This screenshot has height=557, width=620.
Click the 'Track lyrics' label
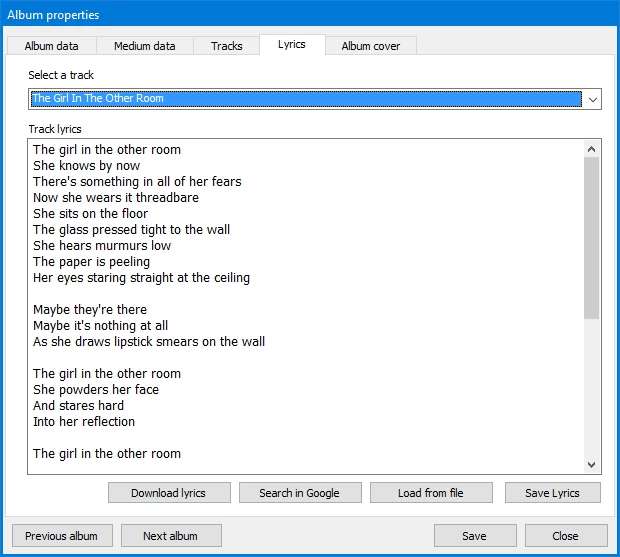coord(55,129)
